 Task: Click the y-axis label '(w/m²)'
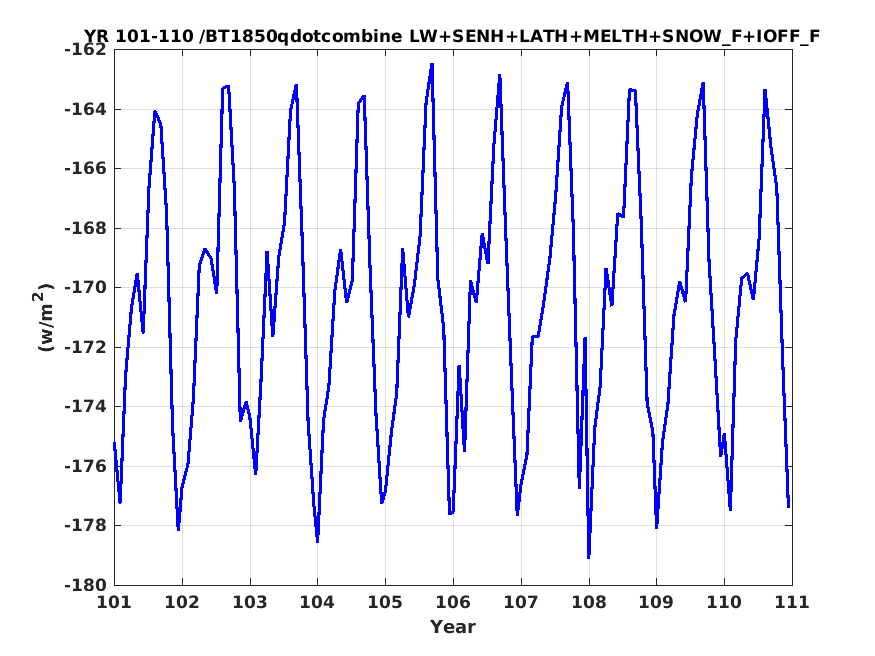coord(45,317)
